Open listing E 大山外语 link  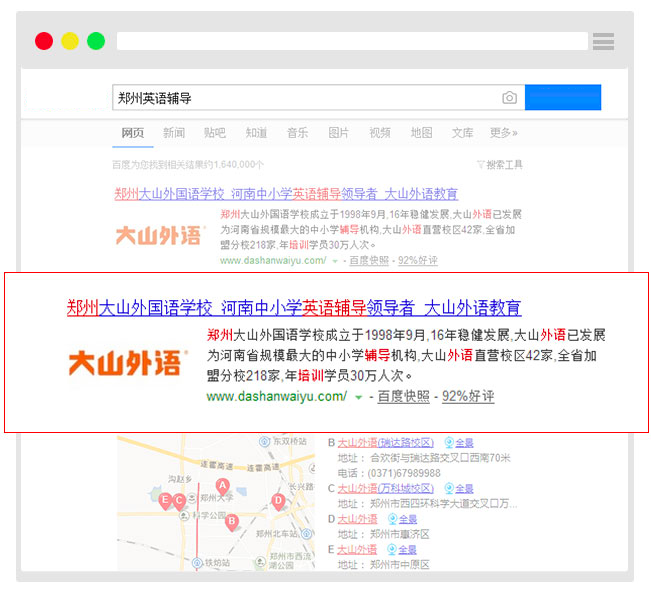[357, 550]
